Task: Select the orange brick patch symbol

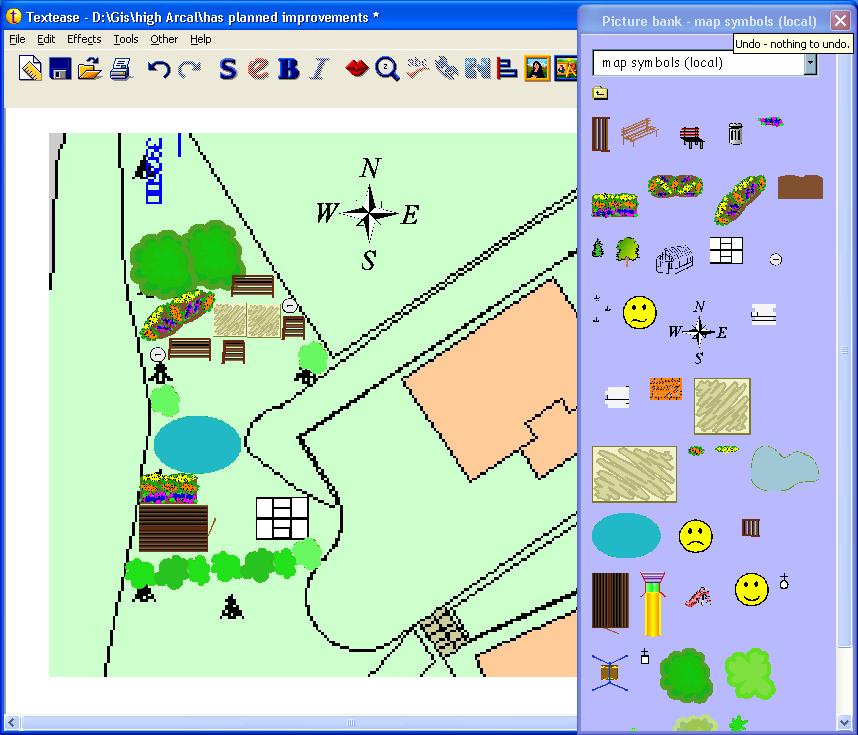Action: pyautogui.click(x=665, y=389)
